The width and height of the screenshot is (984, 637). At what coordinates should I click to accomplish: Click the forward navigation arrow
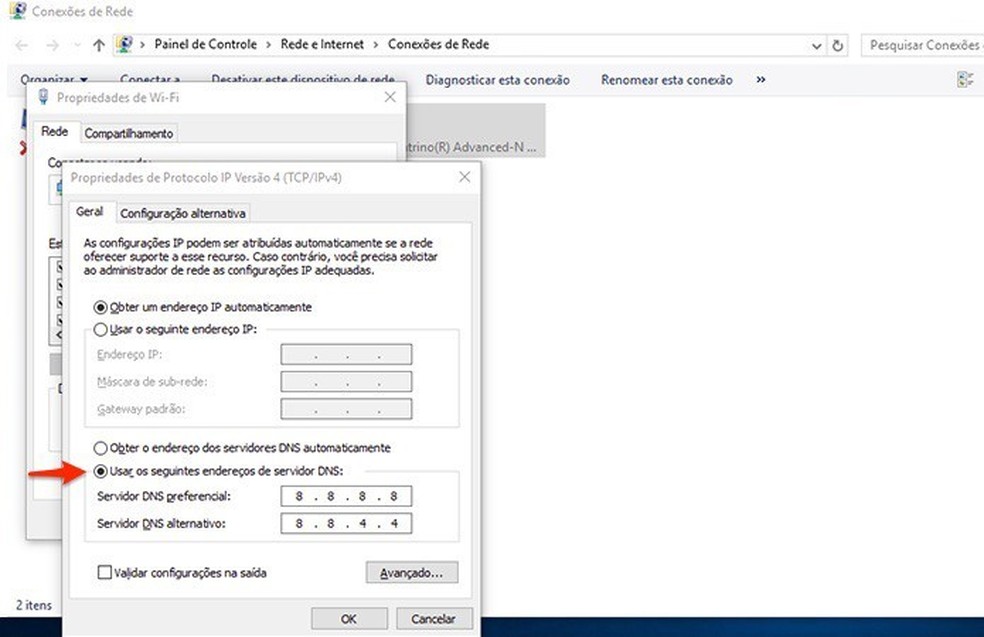[x=50, y=44]
